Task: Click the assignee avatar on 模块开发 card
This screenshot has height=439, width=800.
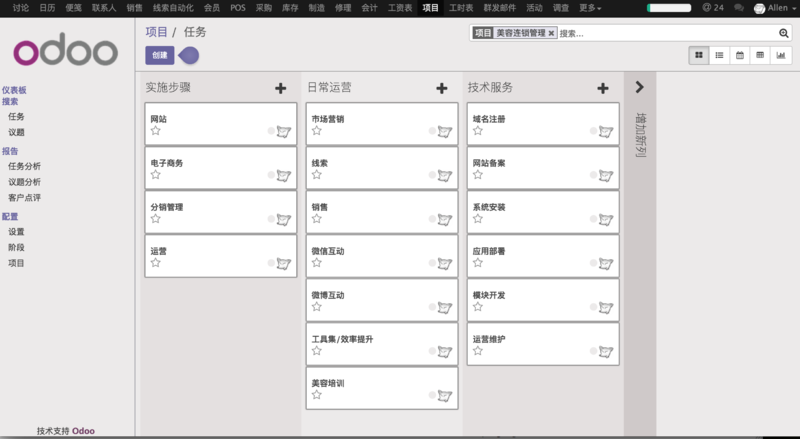Action: pos(606,308)
